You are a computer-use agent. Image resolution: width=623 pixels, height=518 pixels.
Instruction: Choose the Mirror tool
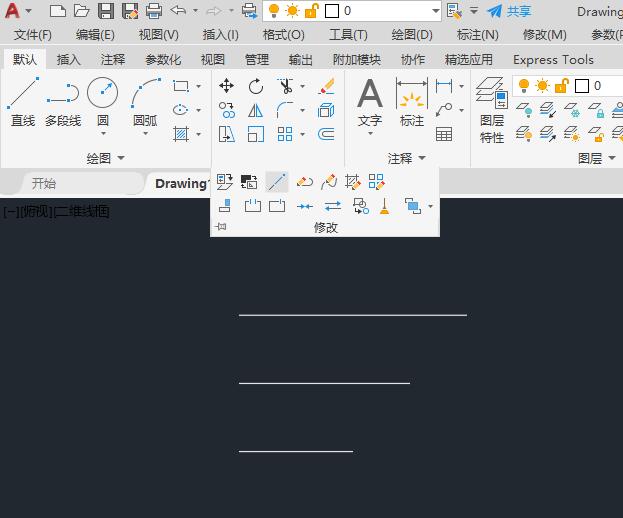point(255,110)
